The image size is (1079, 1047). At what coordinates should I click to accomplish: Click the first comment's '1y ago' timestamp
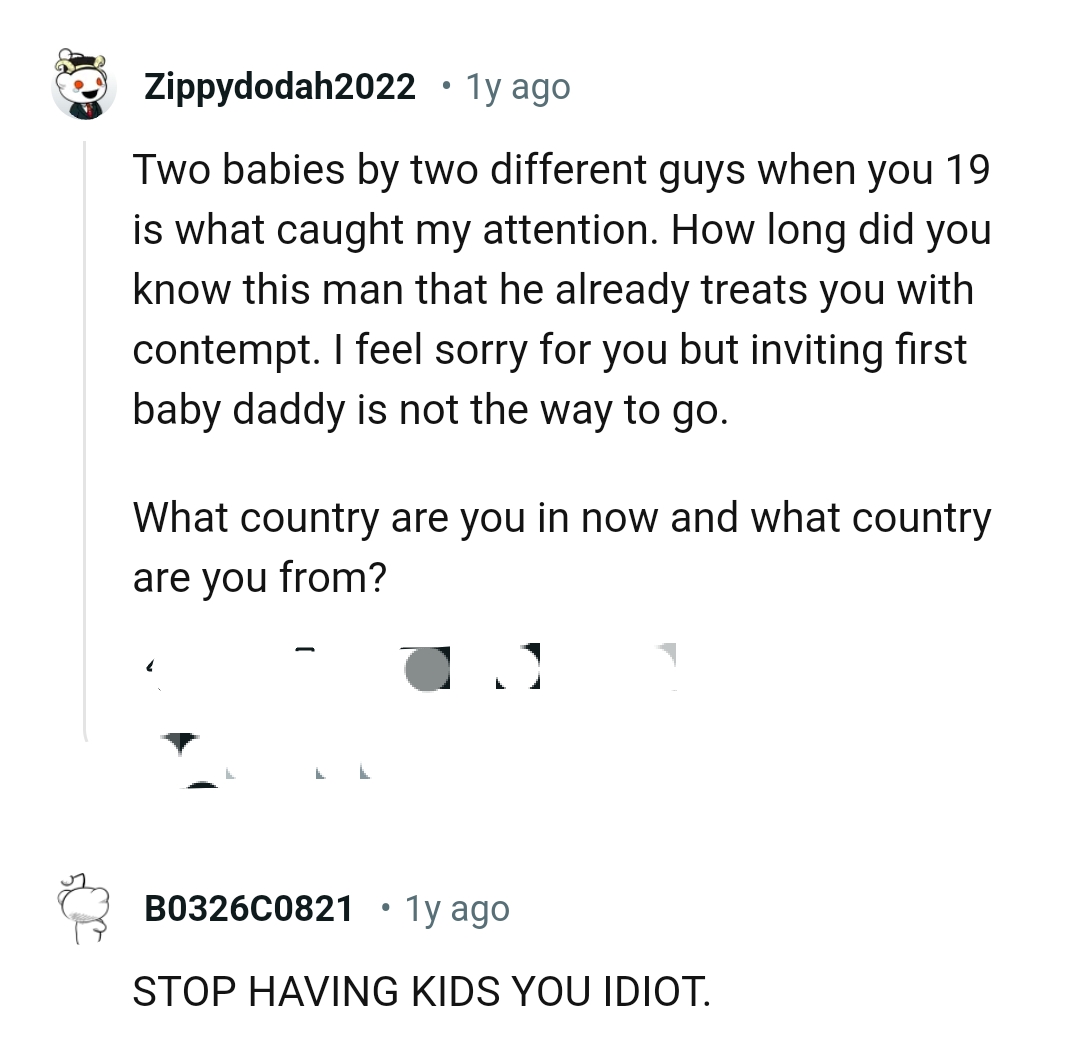pos(516,86)
